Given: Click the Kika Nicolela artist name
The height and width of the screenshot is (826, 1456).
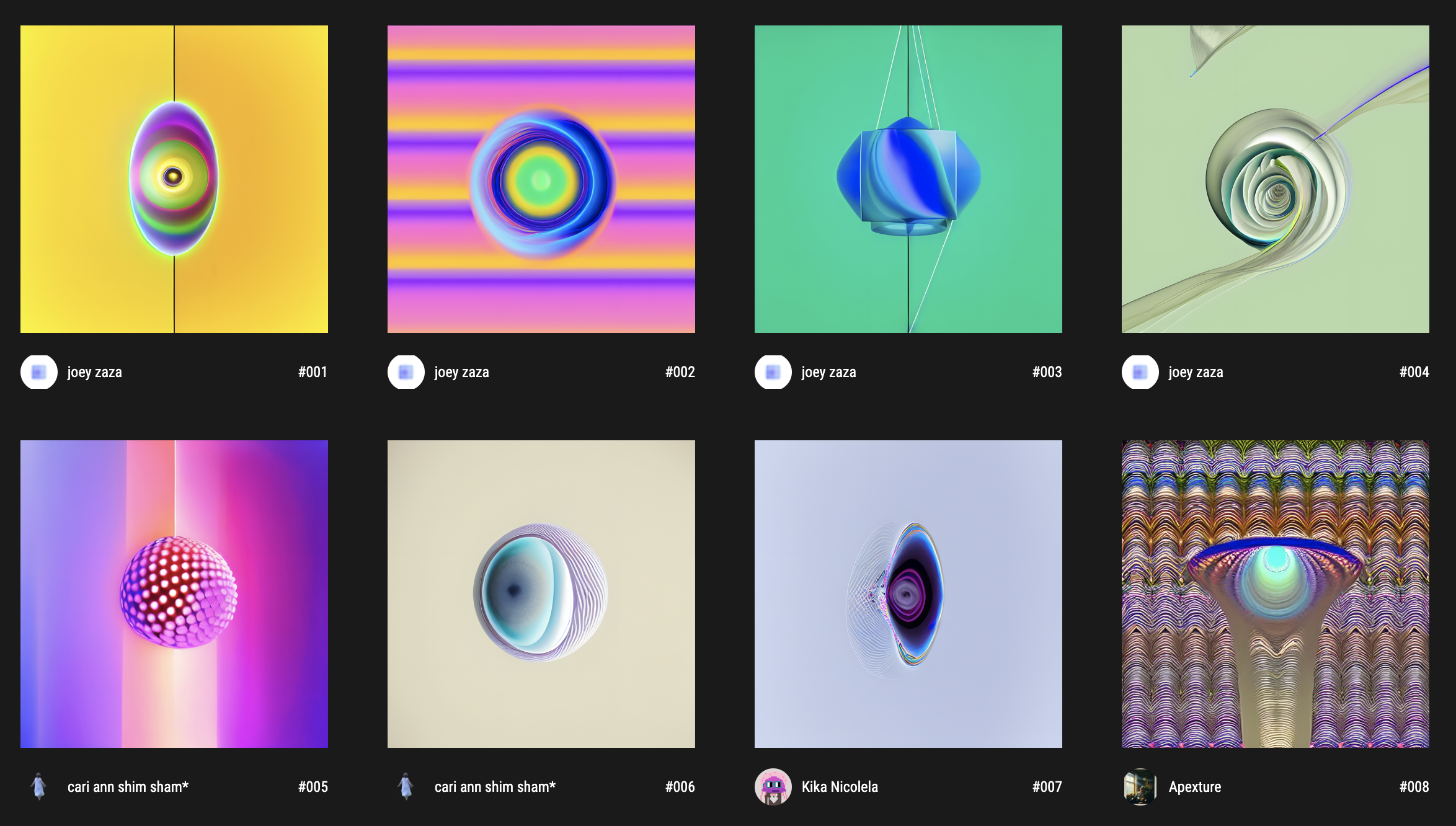Looking at the screenshot, I should [840, 787].
